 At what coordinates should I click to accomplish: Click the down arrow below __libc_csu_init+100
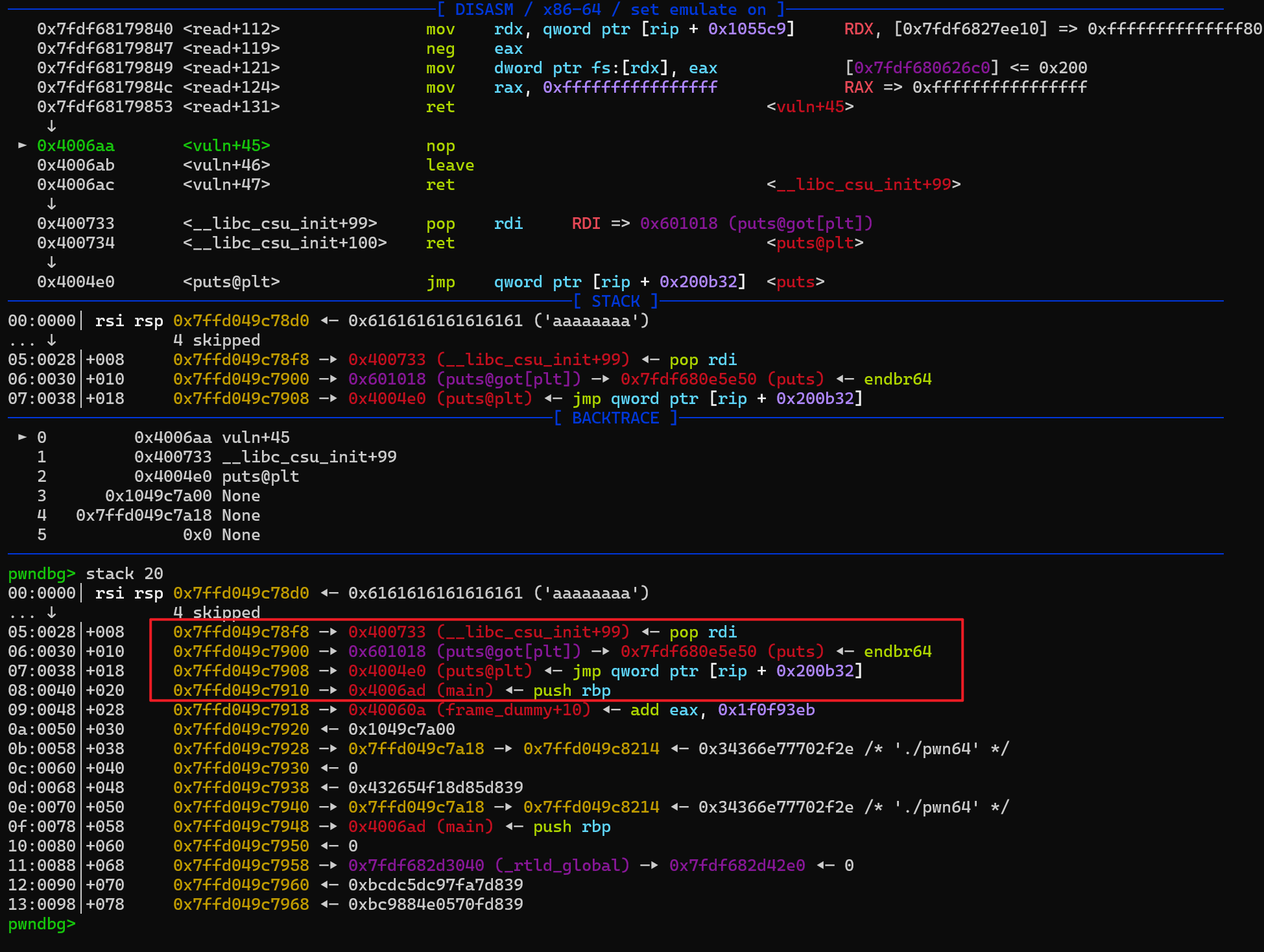(51, 262)
